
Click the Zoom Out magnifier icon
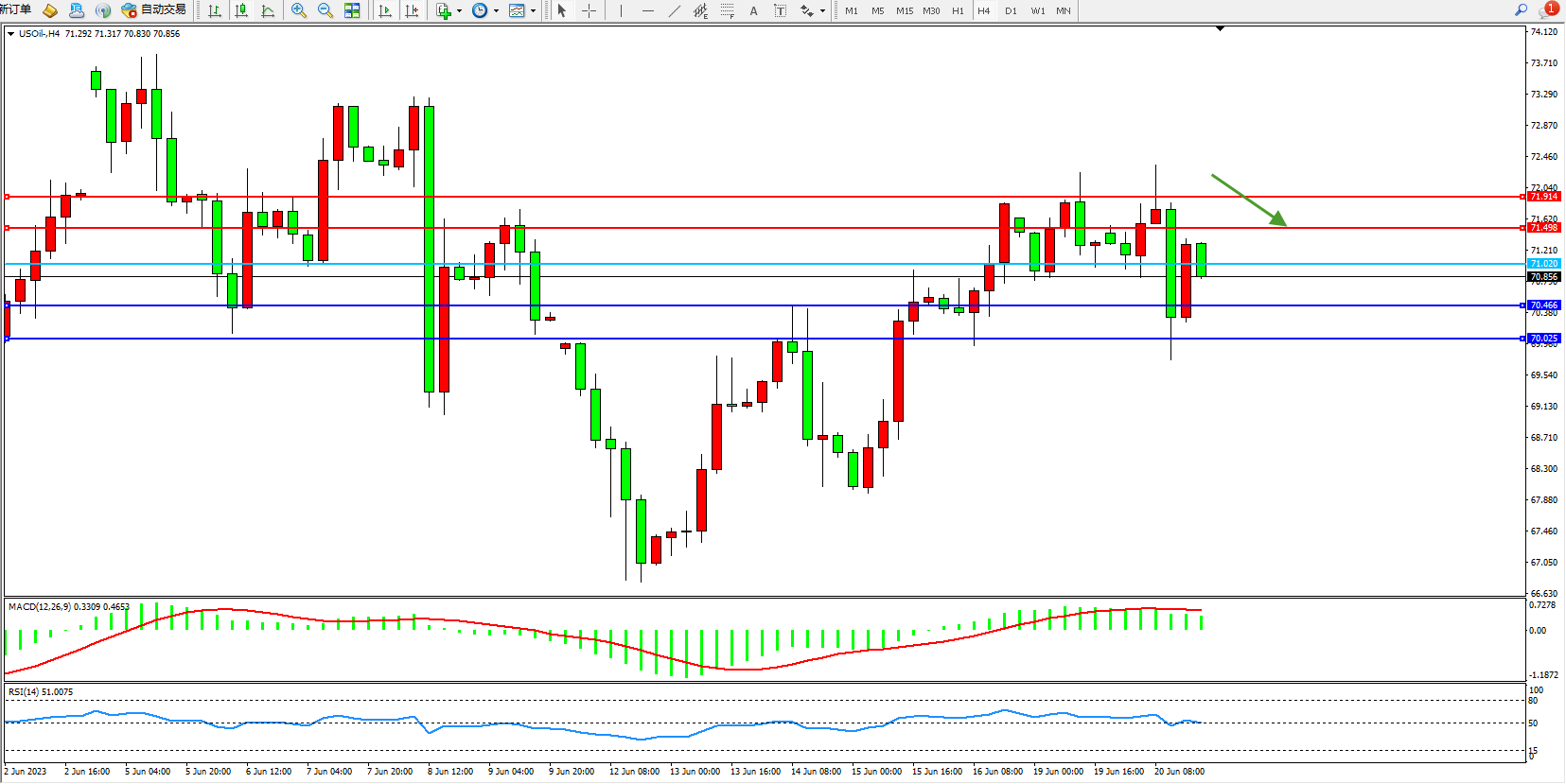click(x=326, y=10)
